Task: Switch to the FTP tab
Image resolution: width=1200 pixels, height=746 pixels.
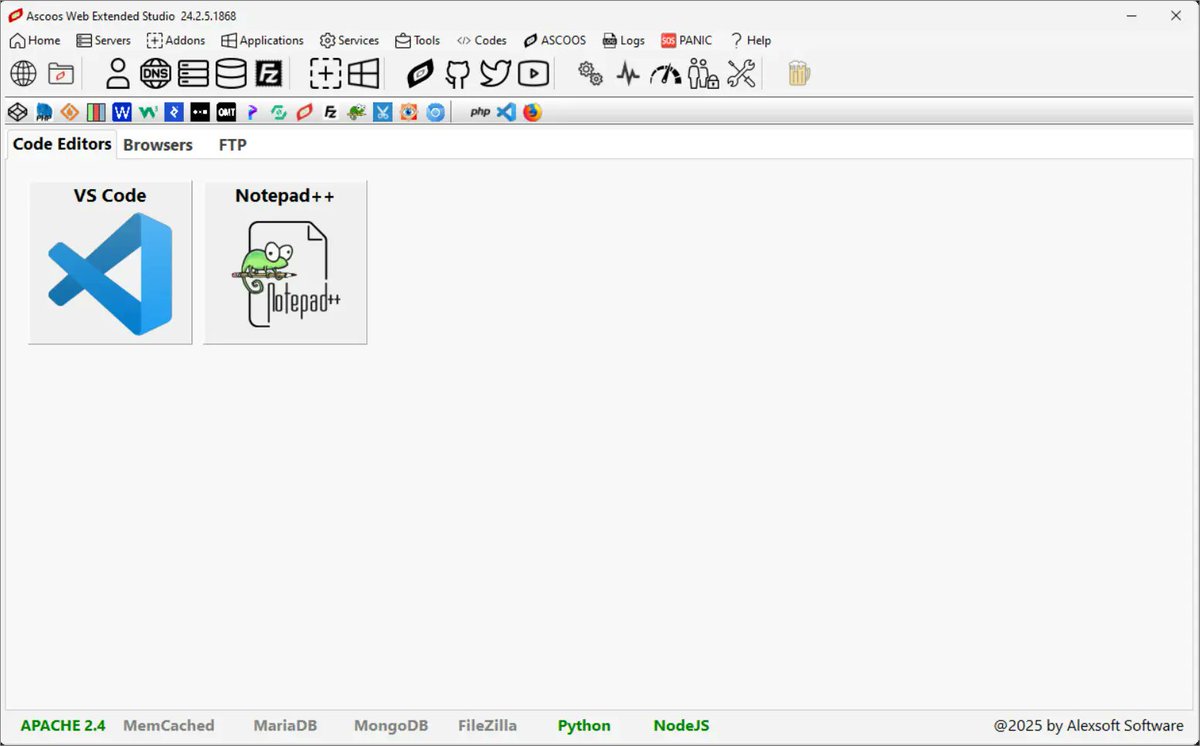Action: click(x=232, y=144)
